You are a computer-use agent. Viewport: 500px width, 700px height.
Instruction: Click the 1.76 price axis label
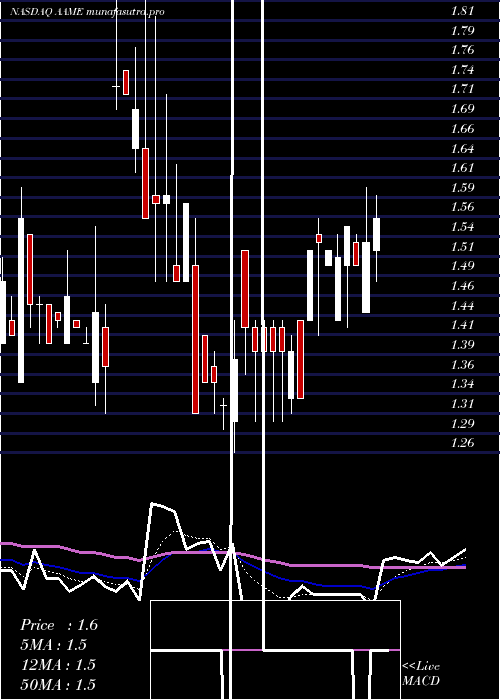click(x=462, y=50)
